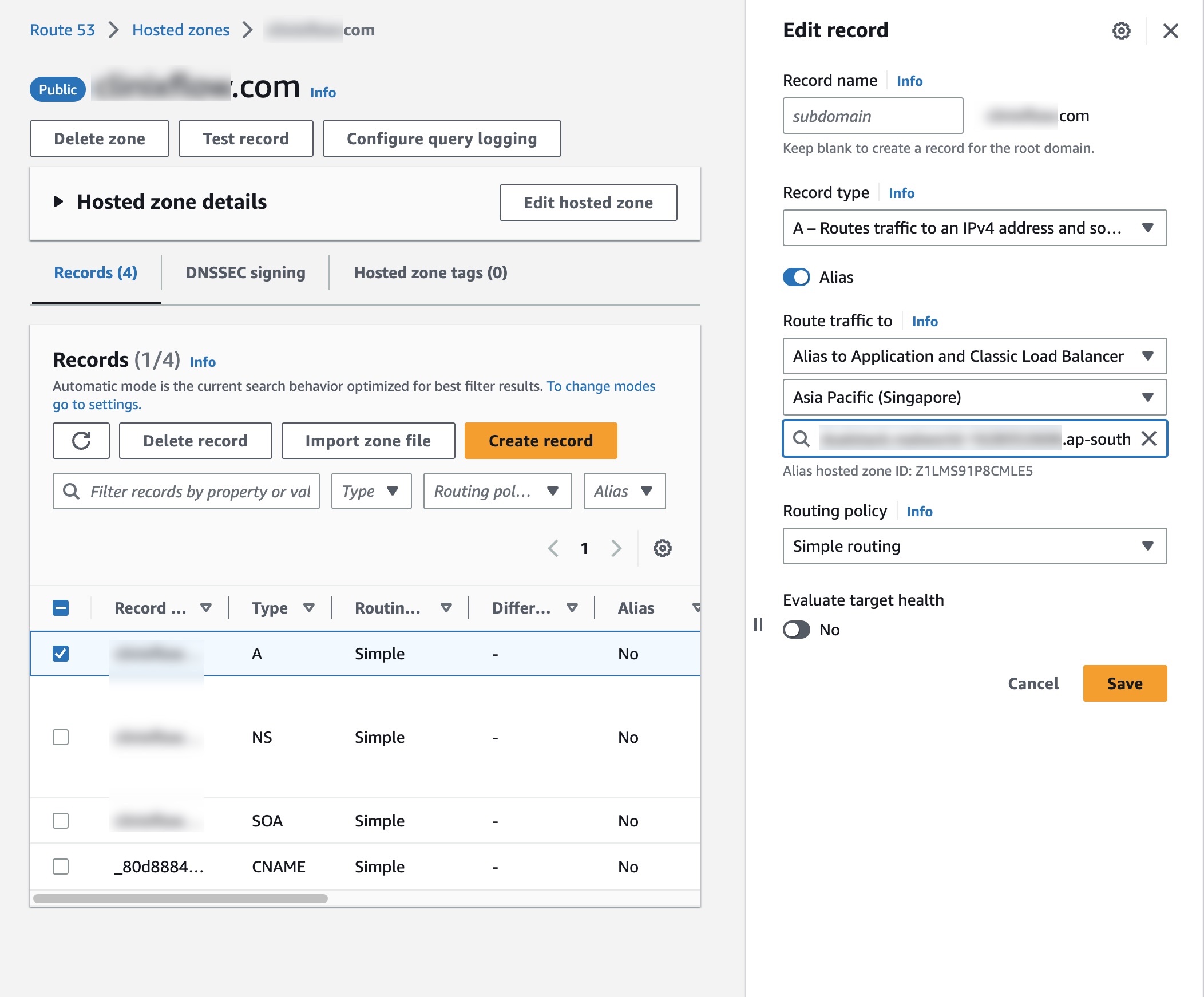Click the refresh records icon button
Image resolution: width=1204 pixels, height=997 pixels.
81,440
